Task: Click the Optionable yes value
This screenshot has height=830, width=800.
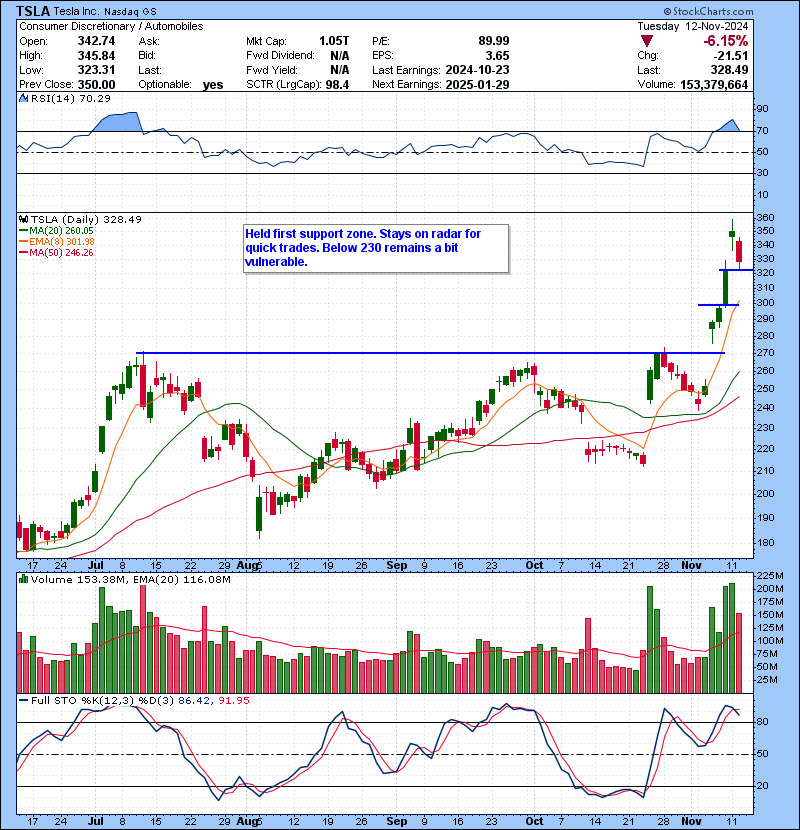Action: pyautogui.click(x=213, y=85)
